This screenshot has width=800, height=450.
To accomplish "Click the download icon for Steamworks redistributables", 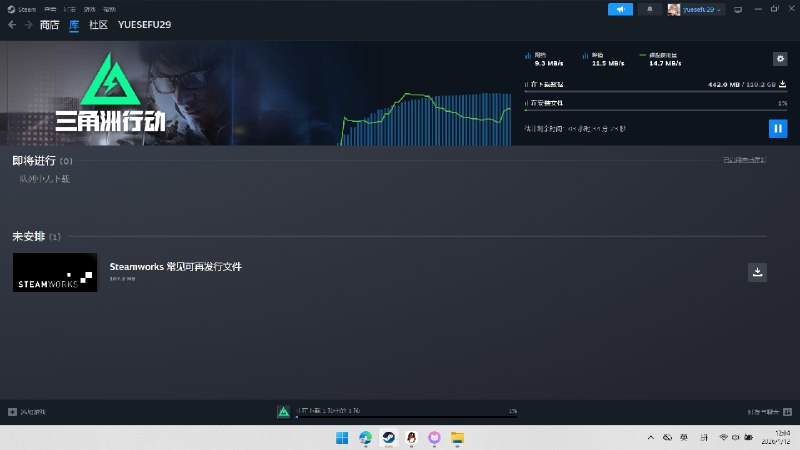I will [757, 272].
